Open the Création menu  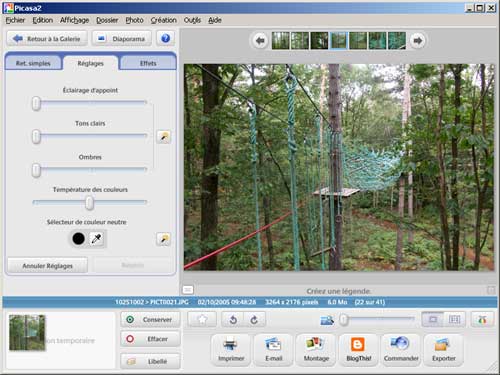(163, 20)
